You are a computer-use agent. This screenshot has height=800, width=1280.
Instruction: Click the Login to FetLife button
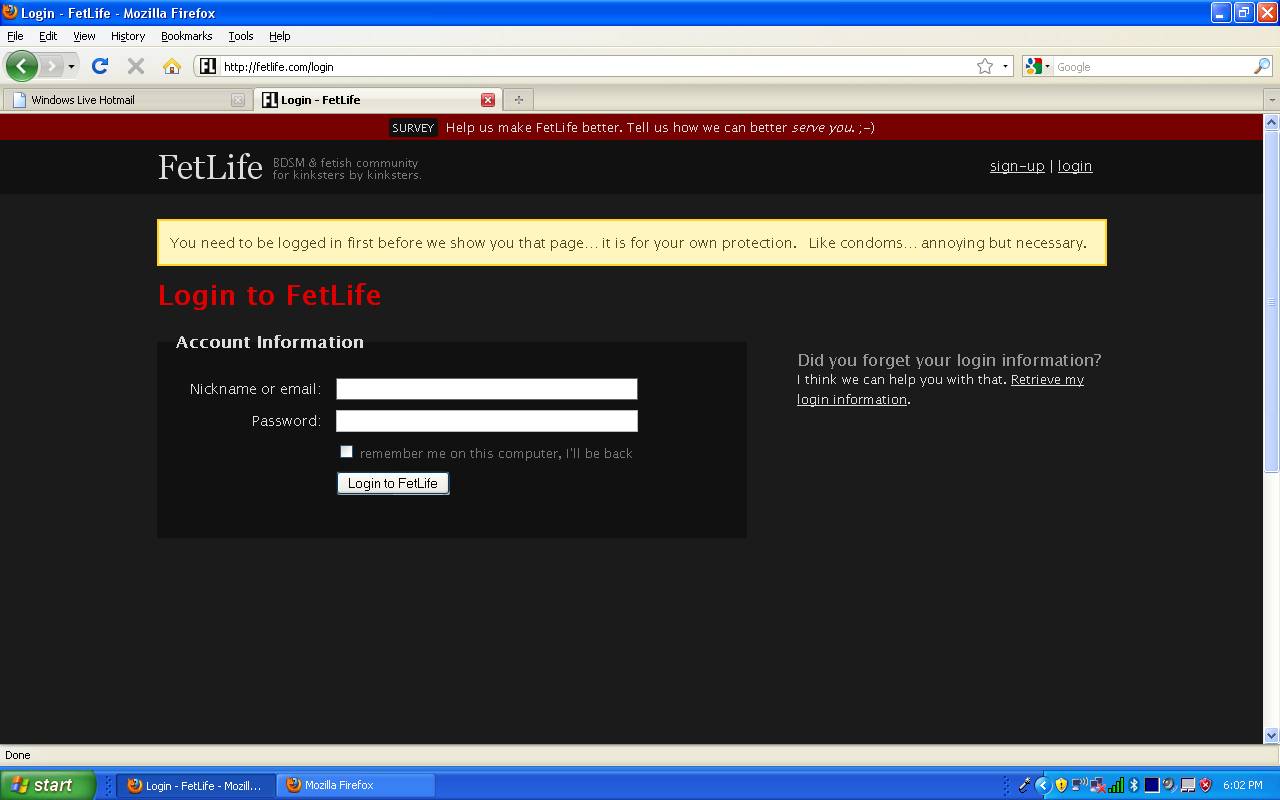coord(393,483)
